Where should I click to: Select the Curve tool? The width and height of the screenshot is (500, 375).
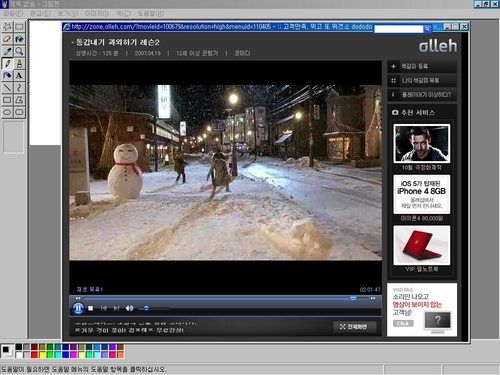(x=19, y=88)
